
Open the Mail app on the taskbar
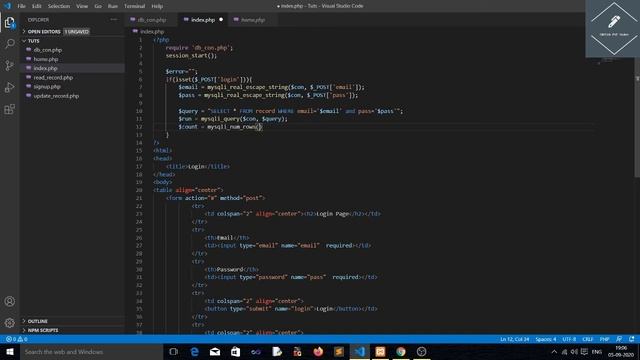point(215,351)
